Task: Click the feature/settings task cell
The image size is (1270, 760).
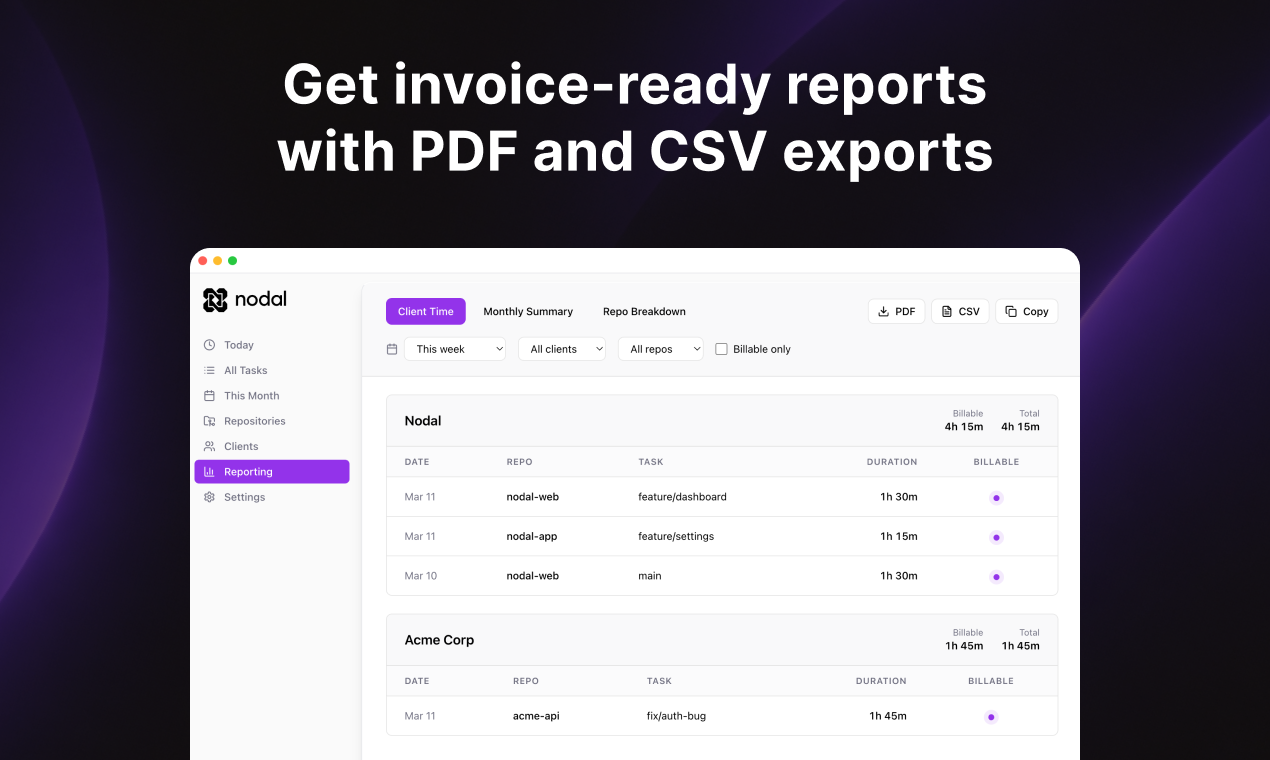Action: pyautogui.click(x=677, y=536)
